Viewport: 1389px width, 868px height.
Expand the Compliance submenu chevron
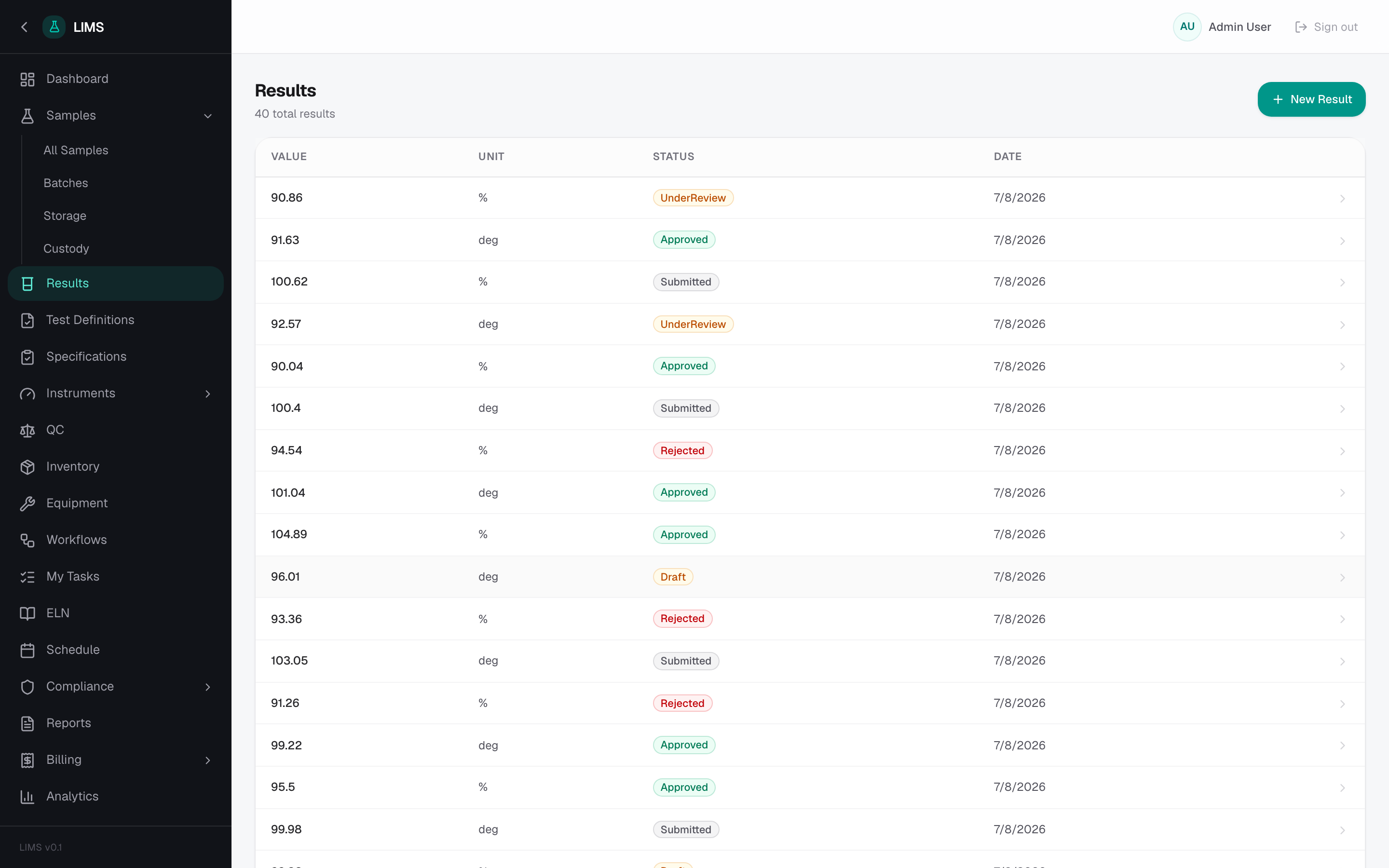tap(208, 687)
